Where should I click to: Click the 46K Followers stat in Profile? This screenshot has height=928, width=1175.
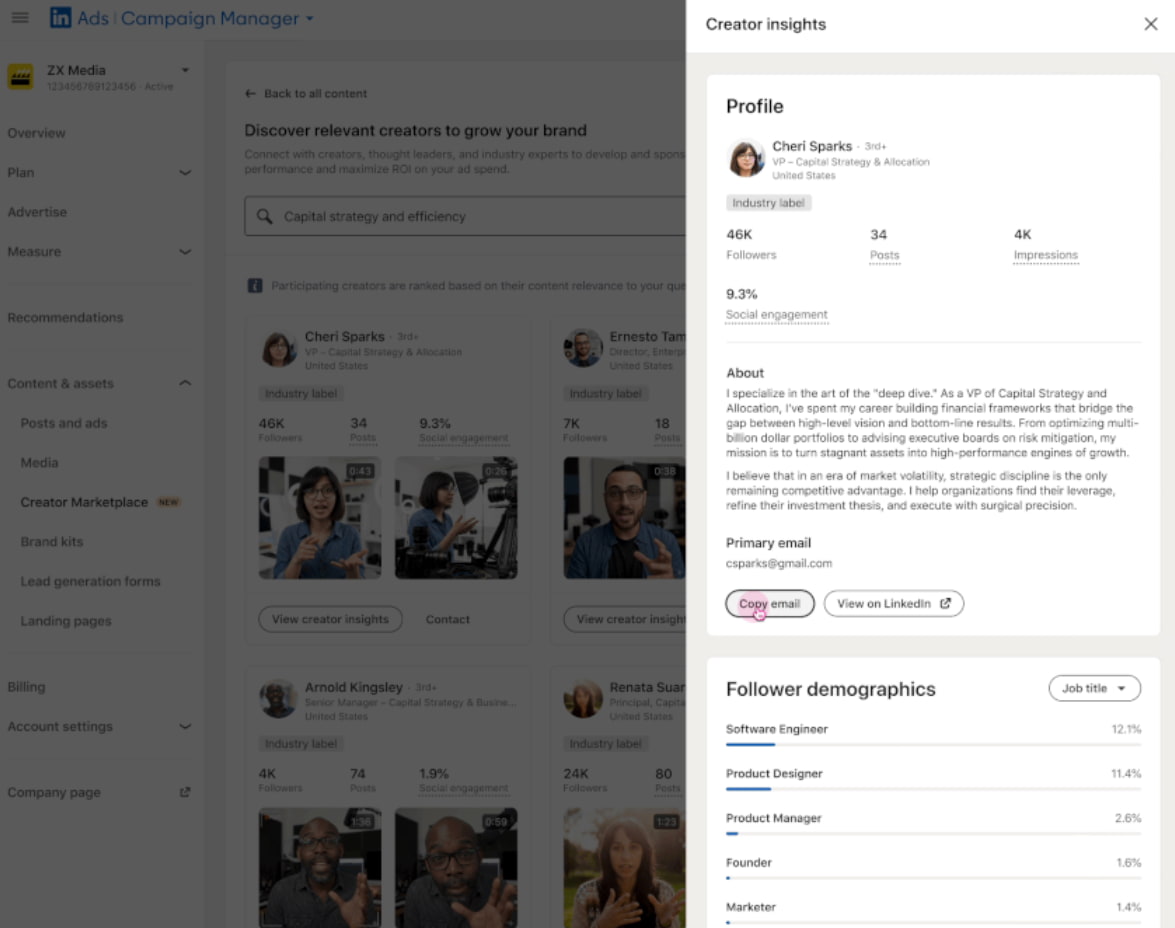751,244
